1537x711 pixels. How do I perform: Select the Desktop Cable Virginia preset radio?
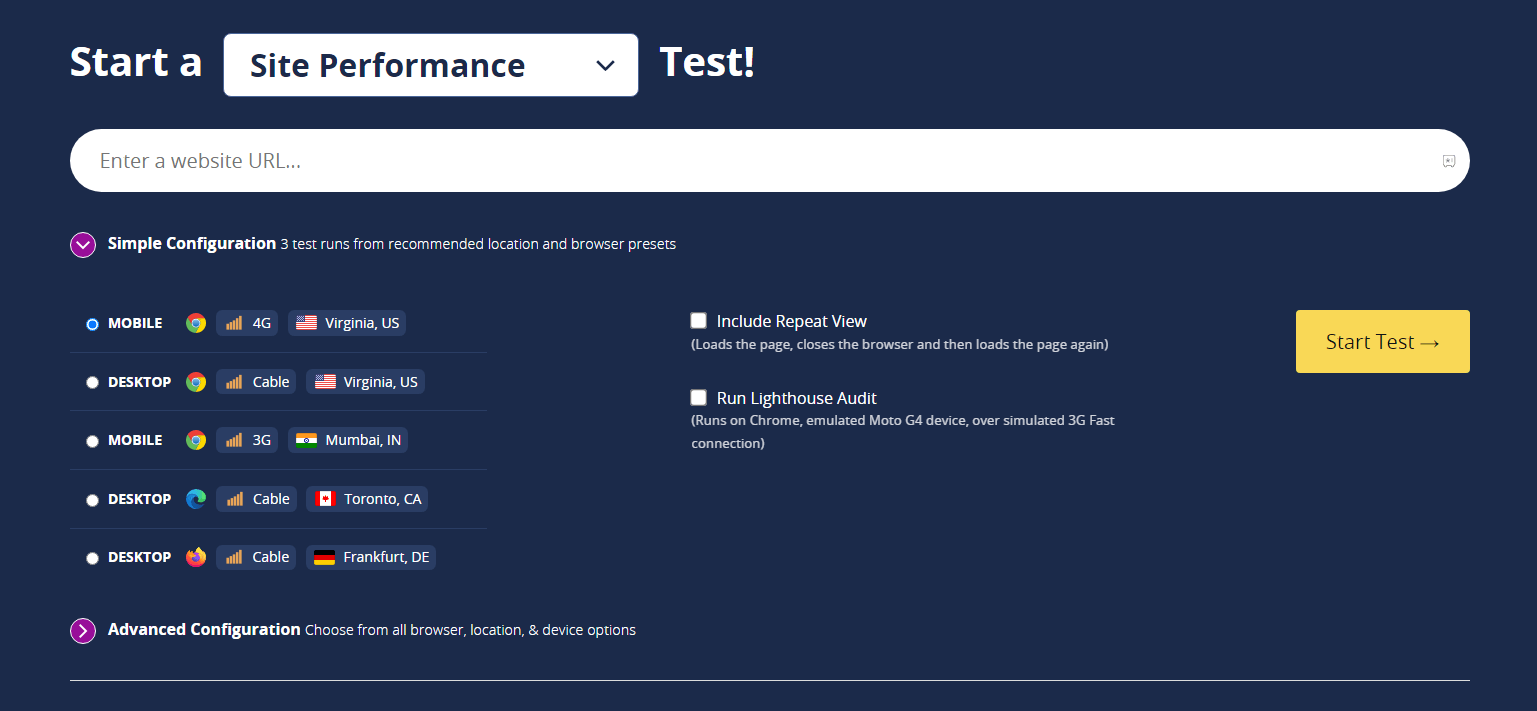pos(93,382)
